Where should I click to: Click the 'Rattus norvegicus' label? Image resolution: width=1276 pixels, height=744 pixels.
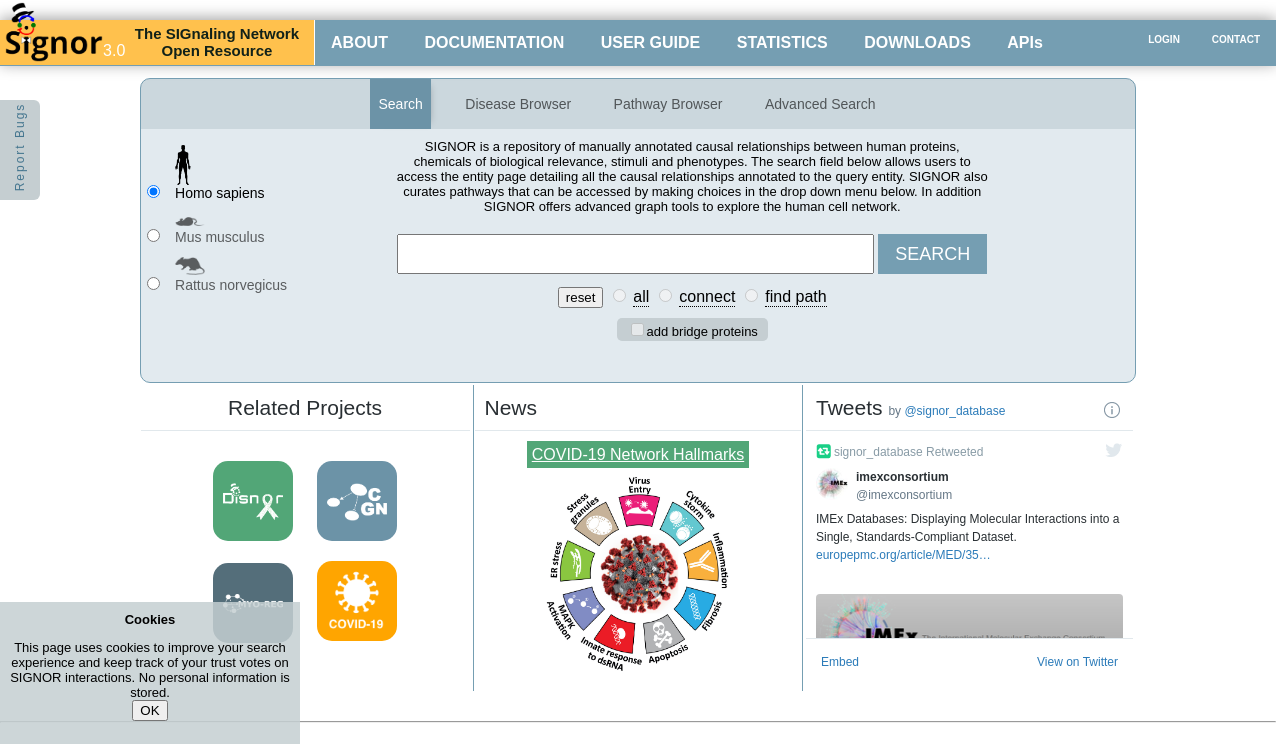pyautogui.click(x=231, y=285)
